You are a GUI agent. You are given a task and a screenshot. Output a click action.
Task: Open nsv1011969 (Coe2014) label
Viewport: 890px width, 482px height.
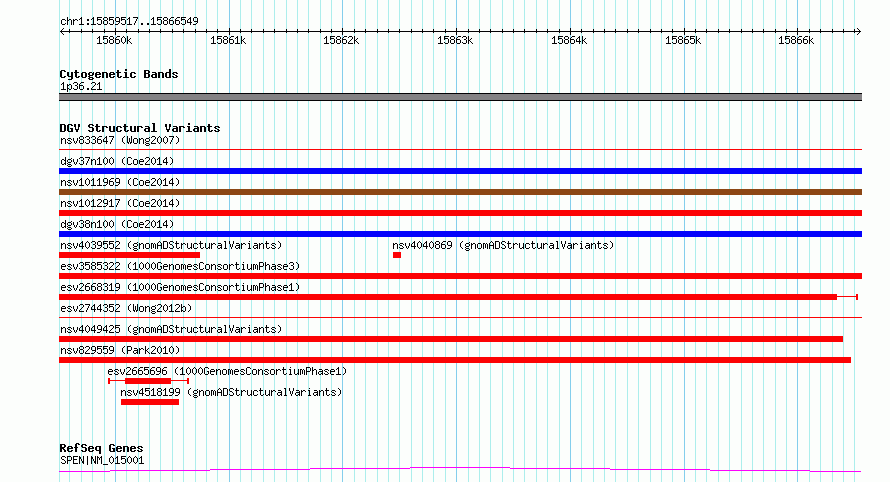(x=120, y=182)
